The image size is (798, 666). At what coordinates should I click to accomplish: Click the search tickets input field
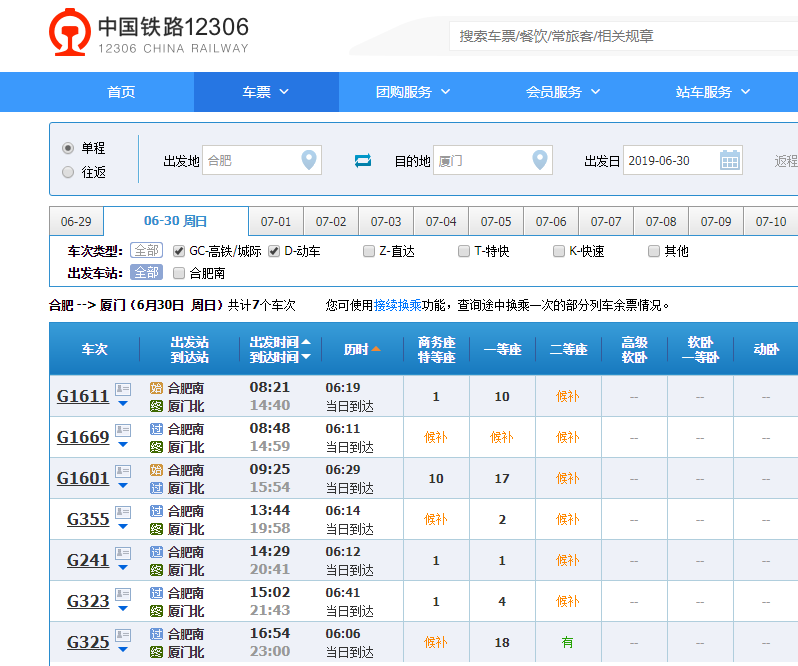[x=623, y=36]
